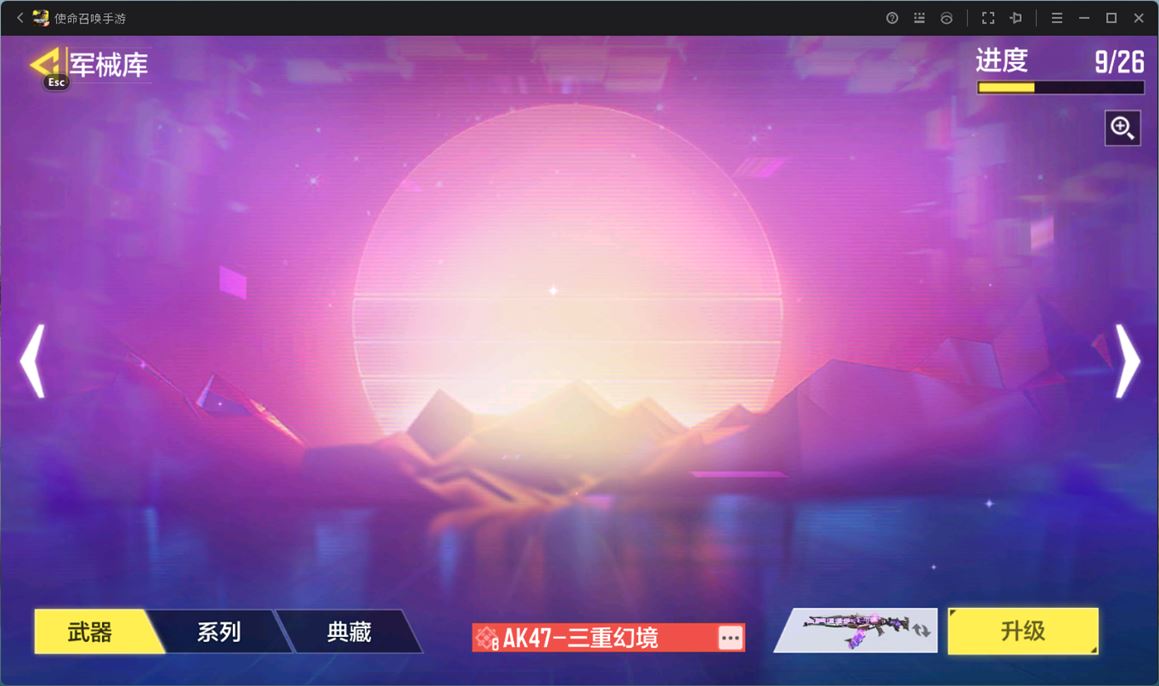Click the gamepad controller icon in title bar
The width and height of the screenshot is (1159, 686).
pos(946,18)
